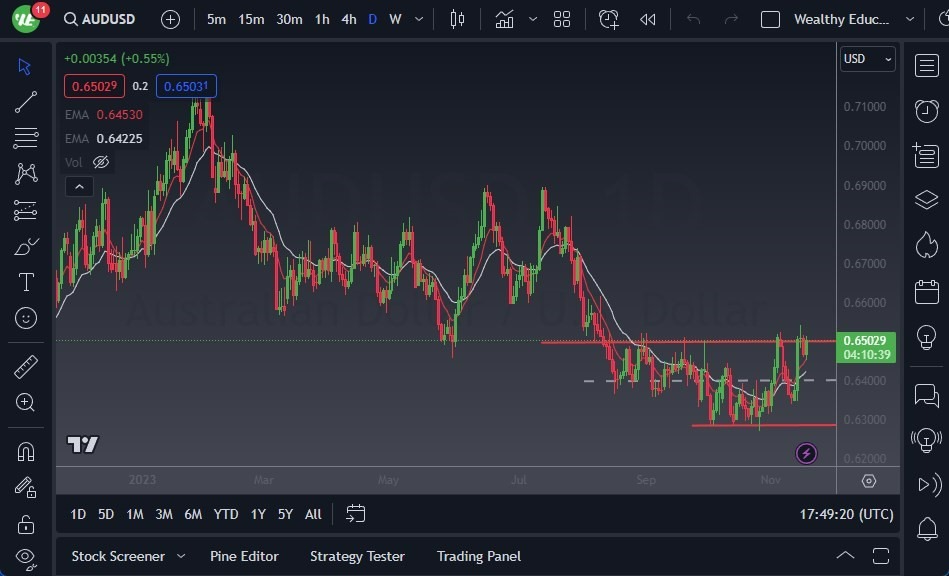Enable magnet mode in the drawing toolbar
The image size is (949, 576).
[27, 450]
